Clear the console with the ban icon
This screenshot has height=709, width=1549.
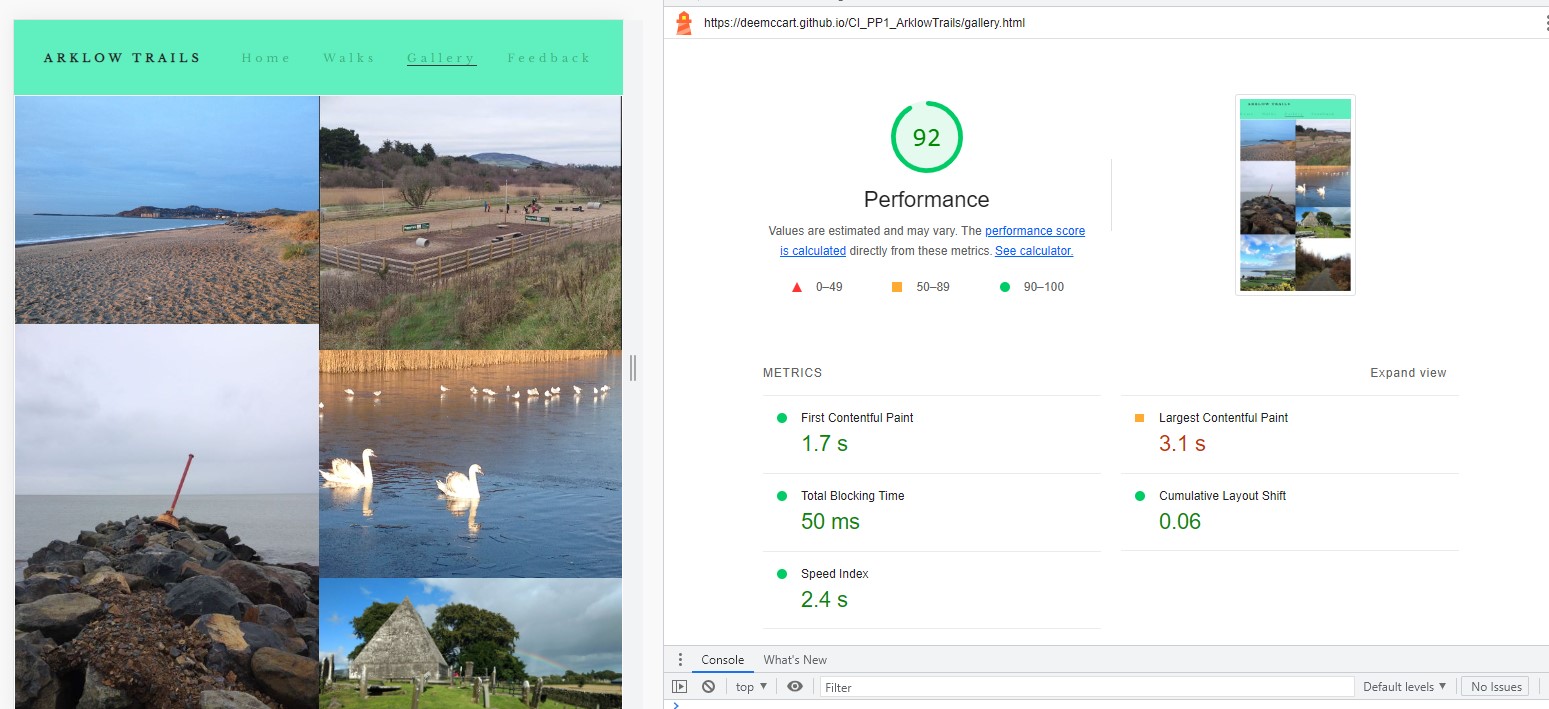pyautogui.click(x=708, y=687)
